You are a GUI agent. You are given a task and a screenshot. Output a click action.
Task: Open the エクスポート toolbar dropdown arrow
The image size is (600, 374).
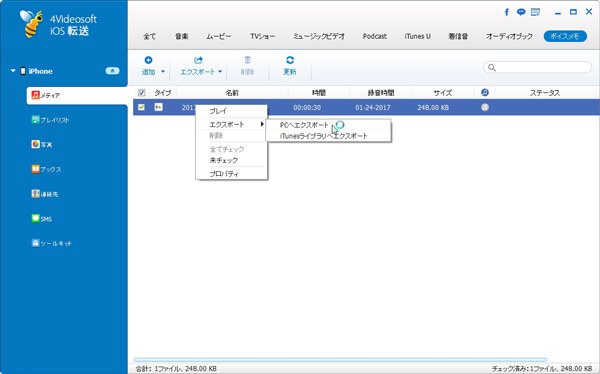click(x=220, y=72)
